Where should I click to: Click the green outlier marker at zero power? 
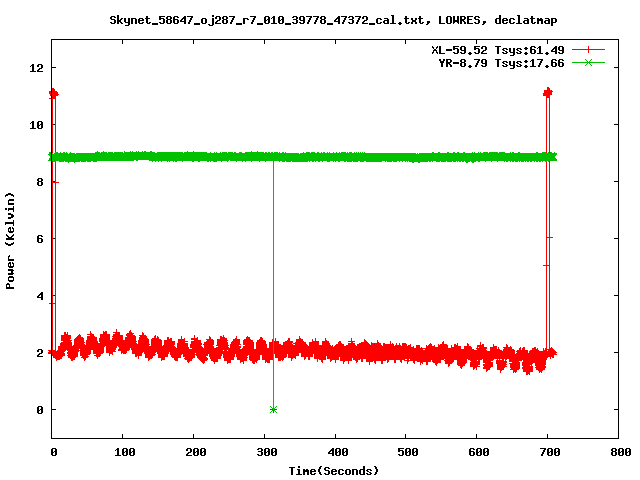[x=273, y=409]
